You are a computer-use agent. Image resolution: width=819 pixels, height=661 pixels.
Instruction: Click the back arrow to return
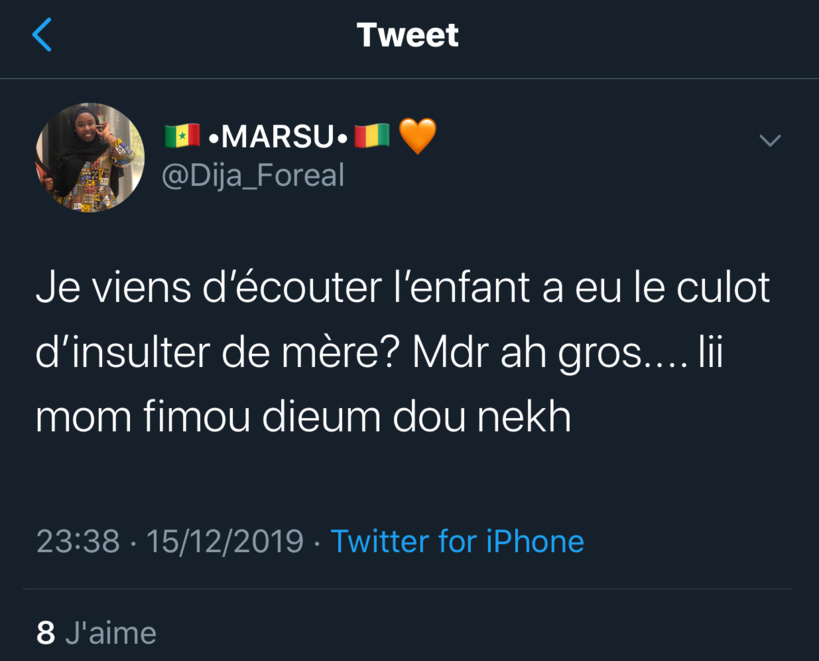pyautogui.click(x=42, y=35)
